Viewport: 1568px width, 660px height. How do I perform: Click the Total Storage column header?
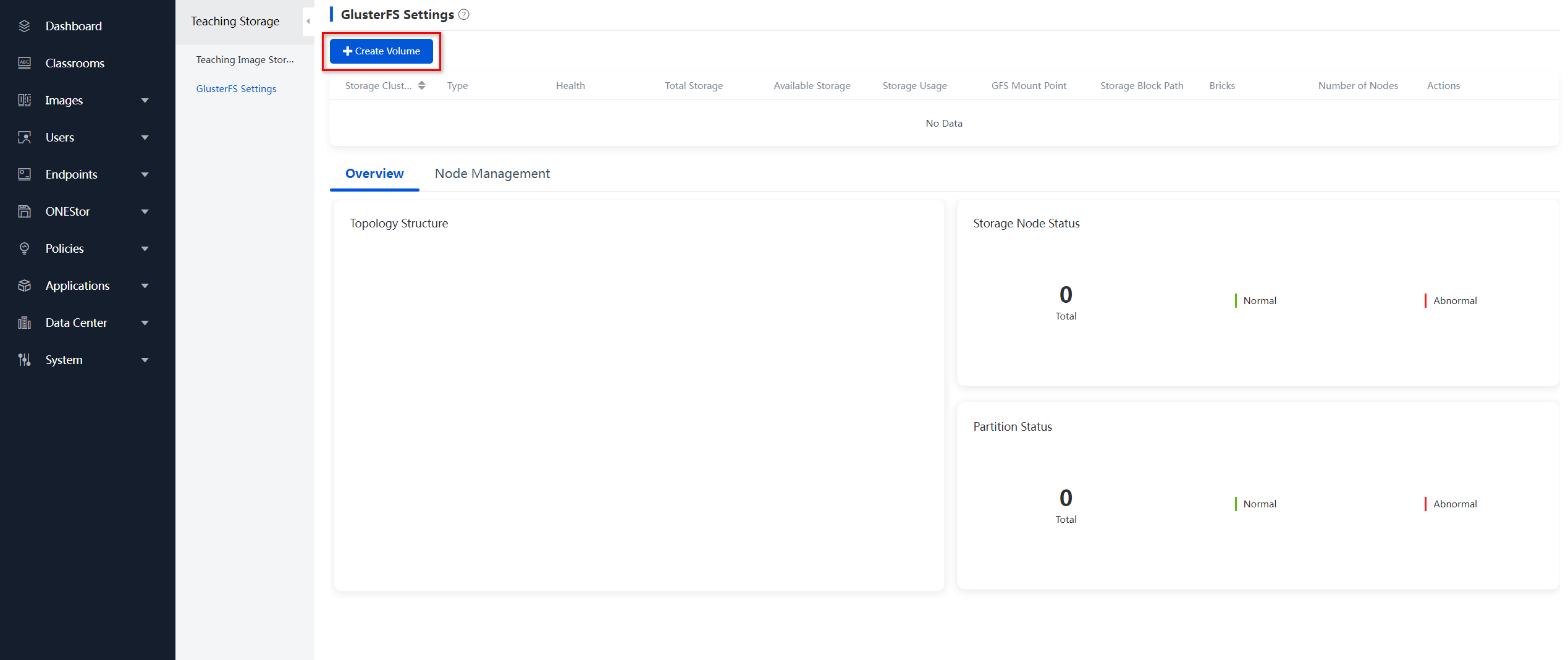pyautogui.click(x=693, y=85)
